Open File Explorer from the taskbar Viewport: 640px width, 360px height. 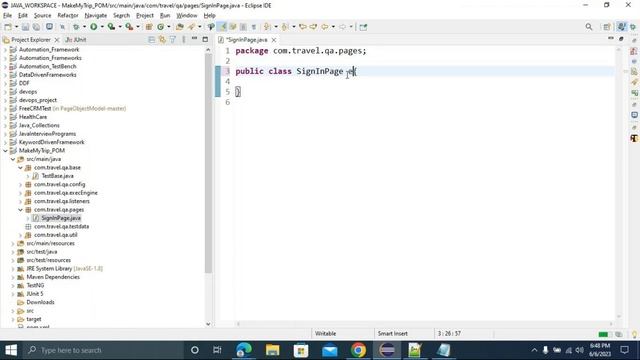coord(272,350)
